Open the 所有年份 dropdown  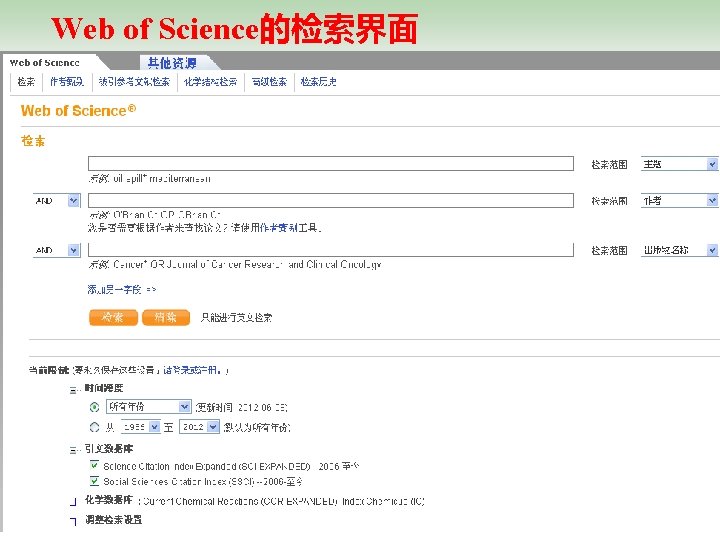tap(148, 407)
